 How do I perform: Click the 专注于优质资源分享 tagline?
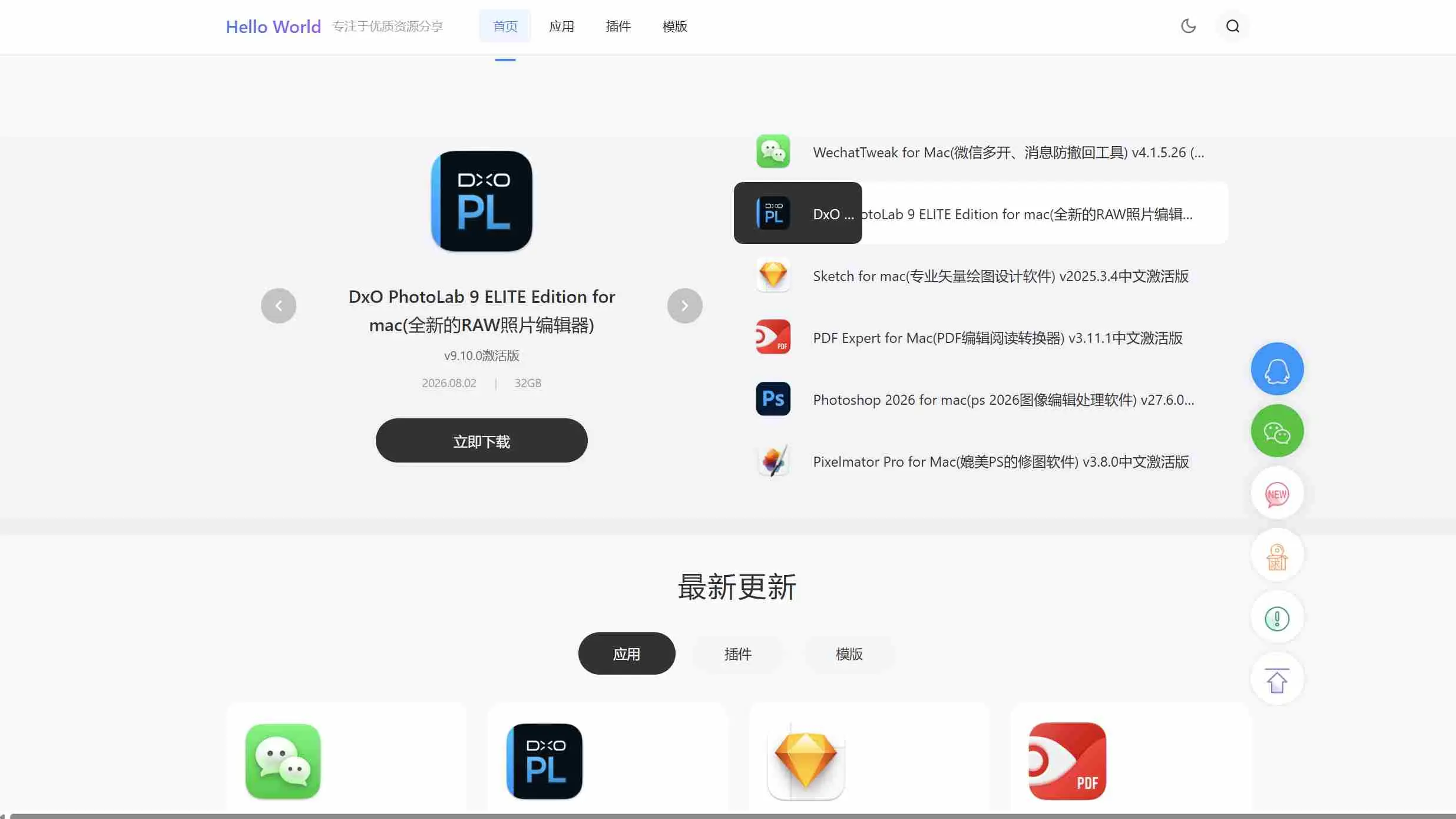pos(388,26)
